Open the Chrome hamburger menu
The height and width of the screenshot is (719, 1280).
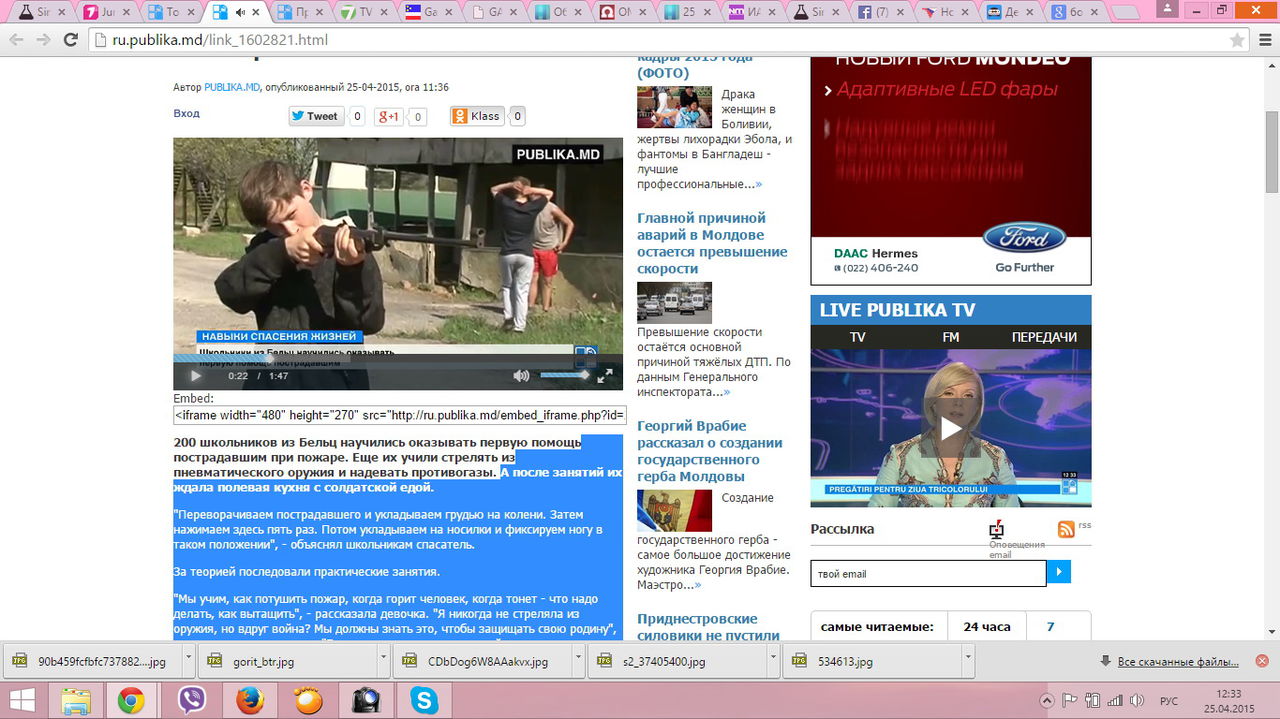1263,40
